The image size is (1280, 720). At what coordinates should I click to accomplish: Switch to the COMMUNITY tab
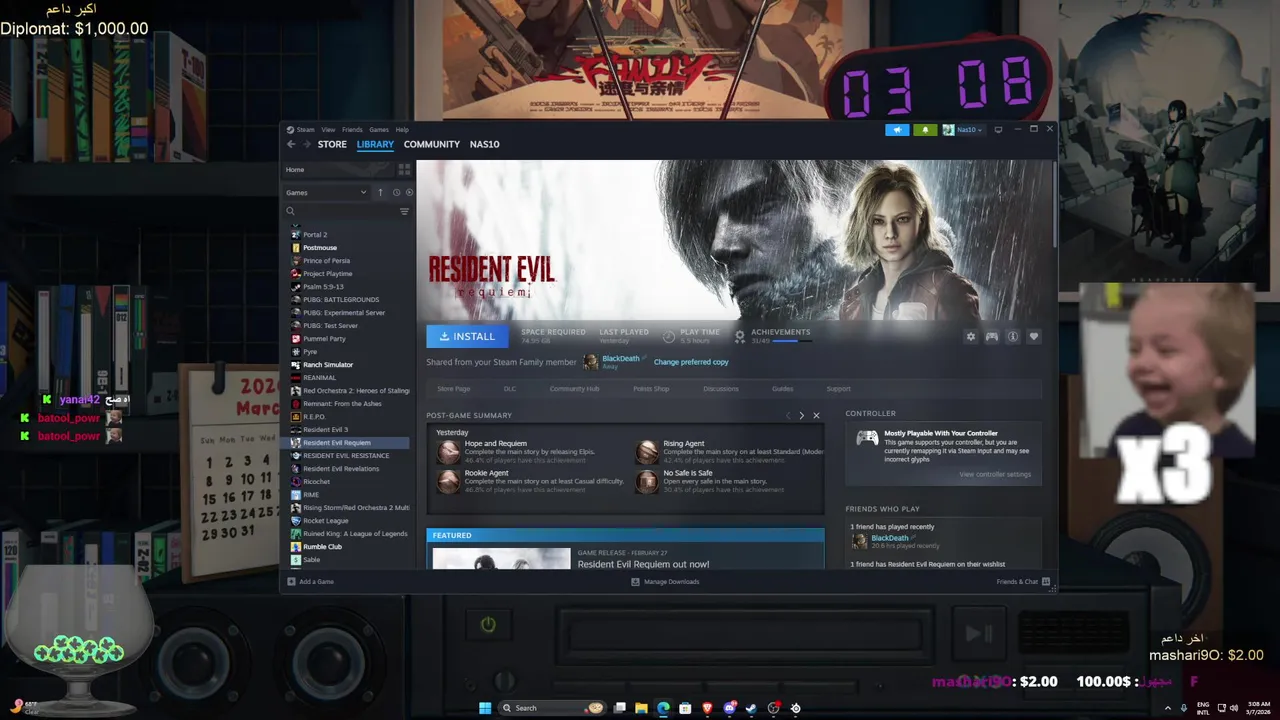click(432, 144)
